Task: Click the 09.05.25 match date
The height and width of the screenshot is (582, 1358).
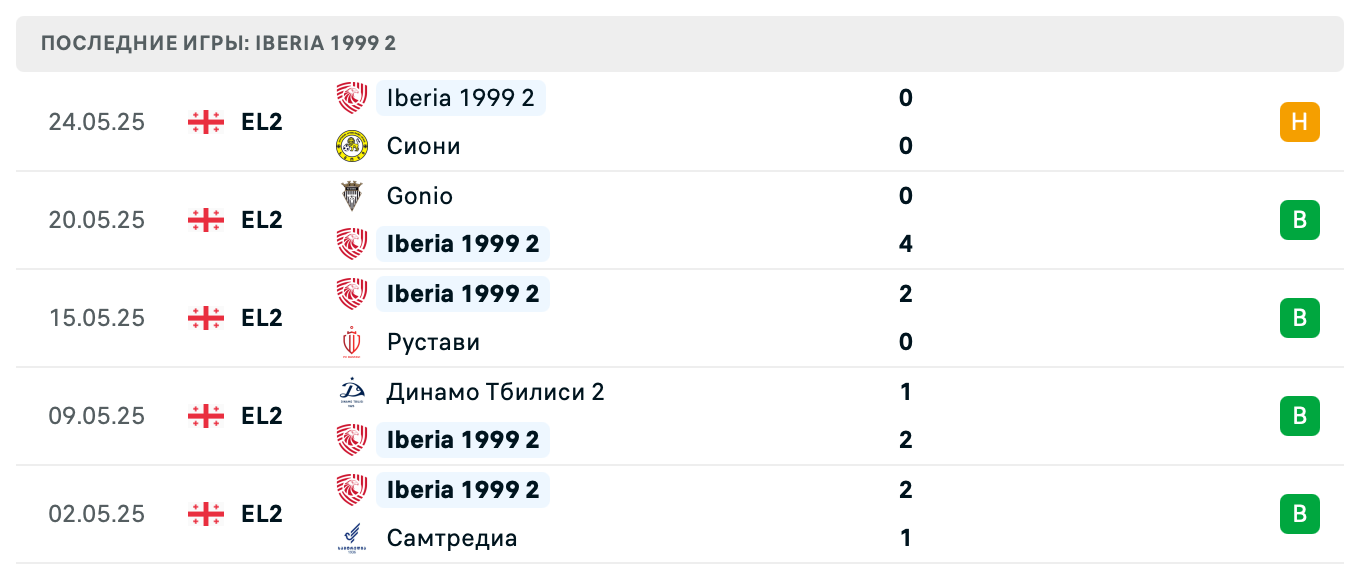Action: (x=96, y=416)
